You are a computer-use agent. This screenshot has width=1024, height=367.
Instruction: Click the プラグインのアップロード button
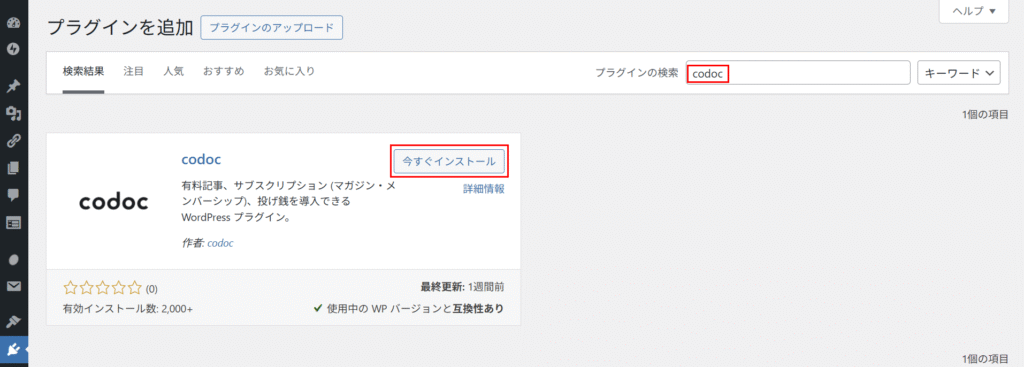(x=272, y=28)
